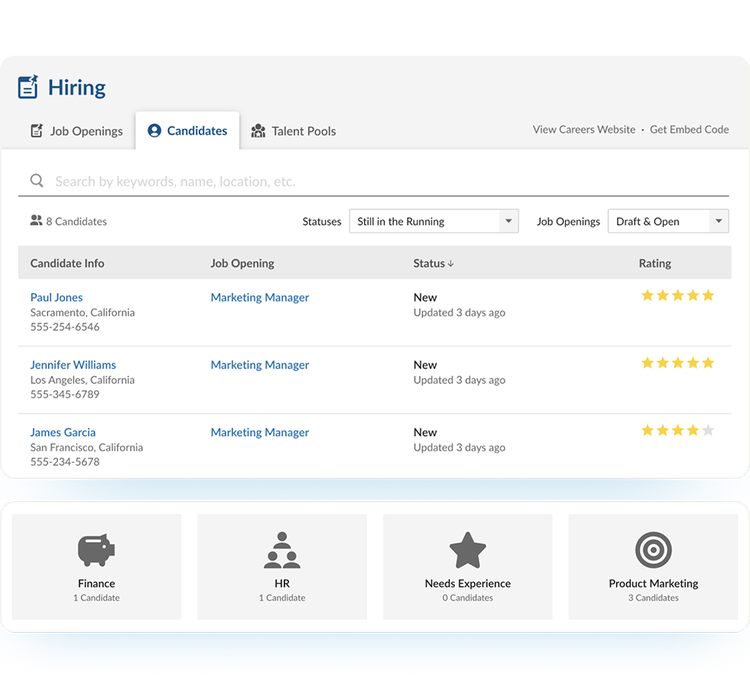Open Jennifer Williams' Marketing Manager job opening
This screenshot has width=750, height=687.
point(260,365)
